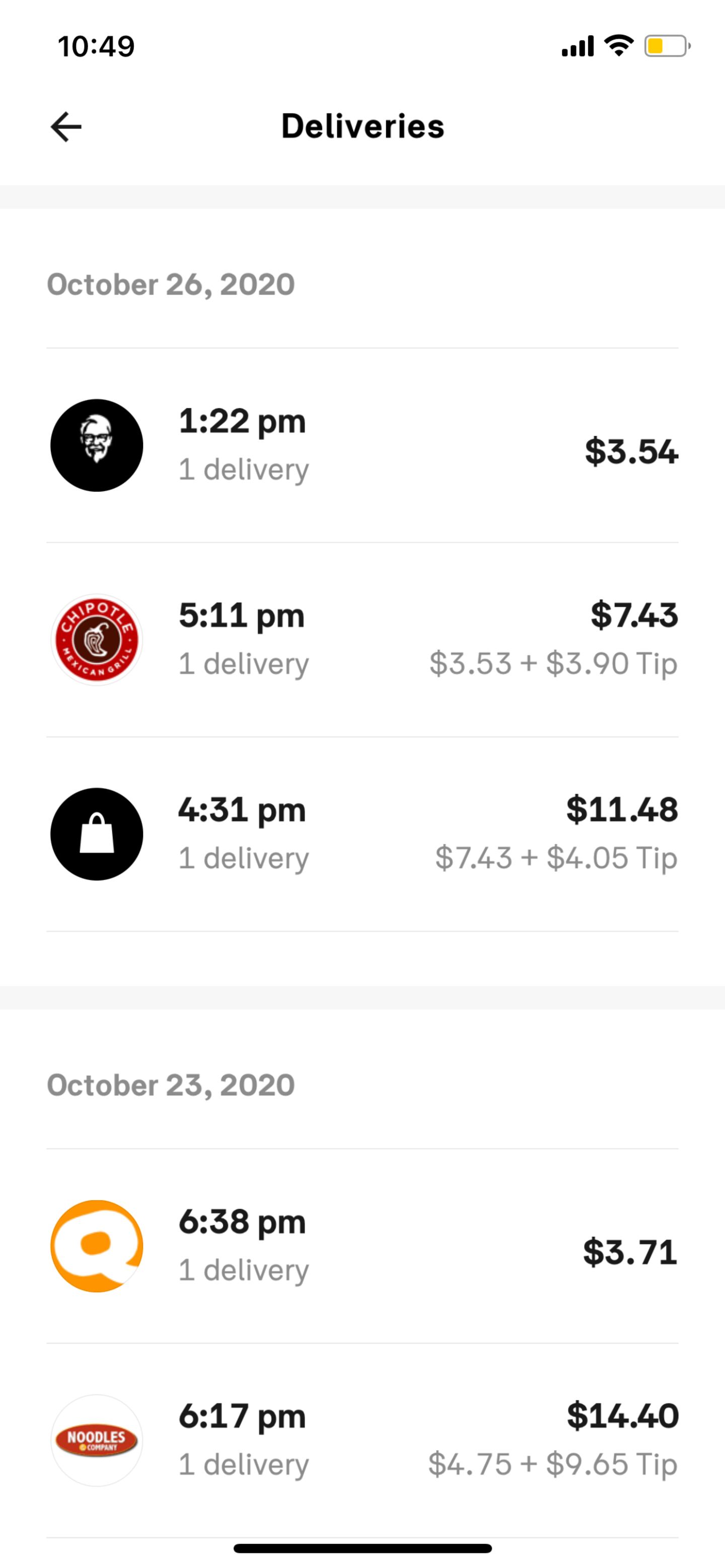Open the 1:22 pm delivery entry
Image resolution: width=725 pixels, height=1568 pixels.
(x=243, y=421)
